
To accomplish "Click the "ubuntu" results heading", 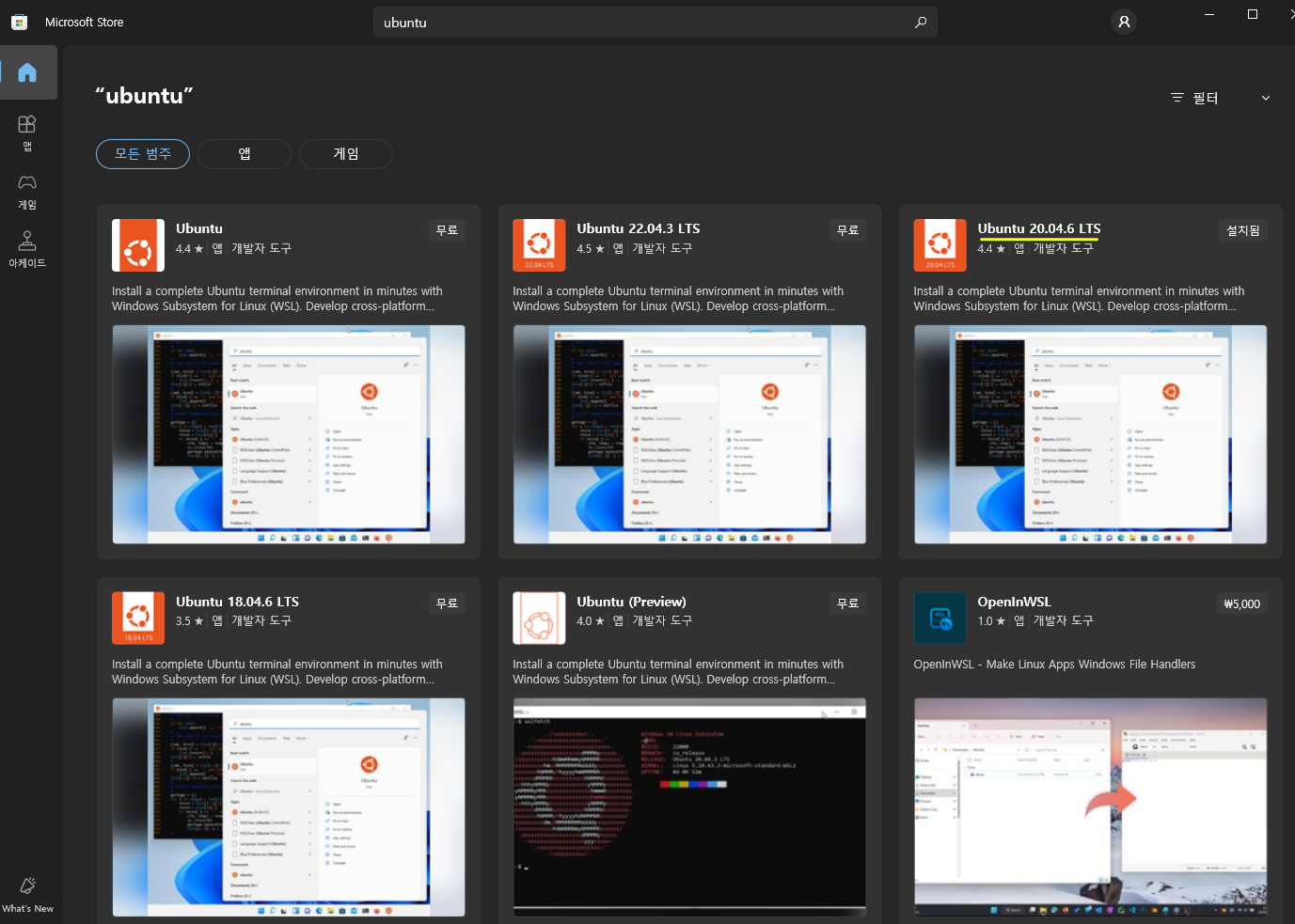I will (x=144, y=96).
